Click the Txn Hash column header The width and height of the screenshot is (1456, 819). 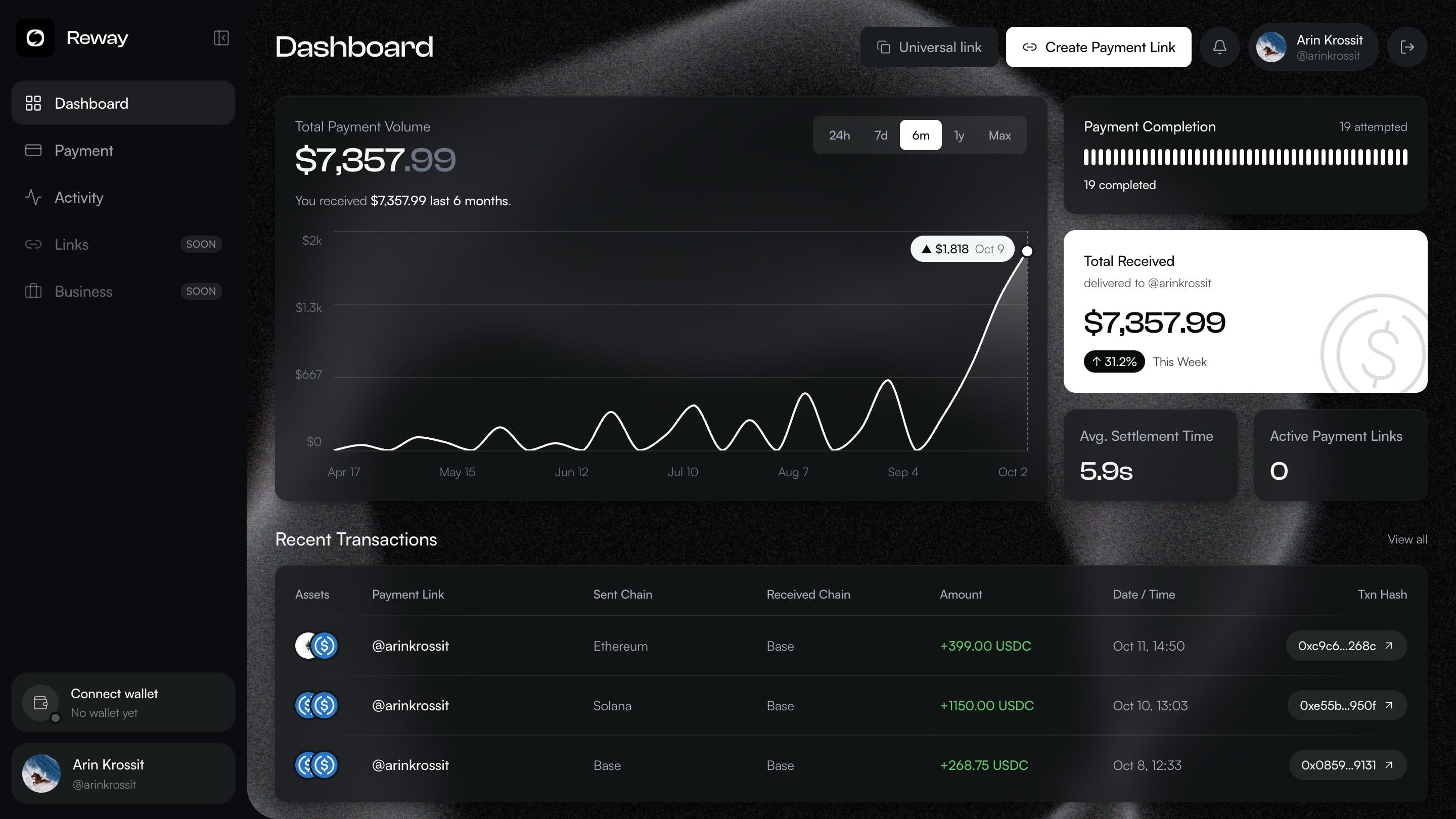tap(1382, 594)
